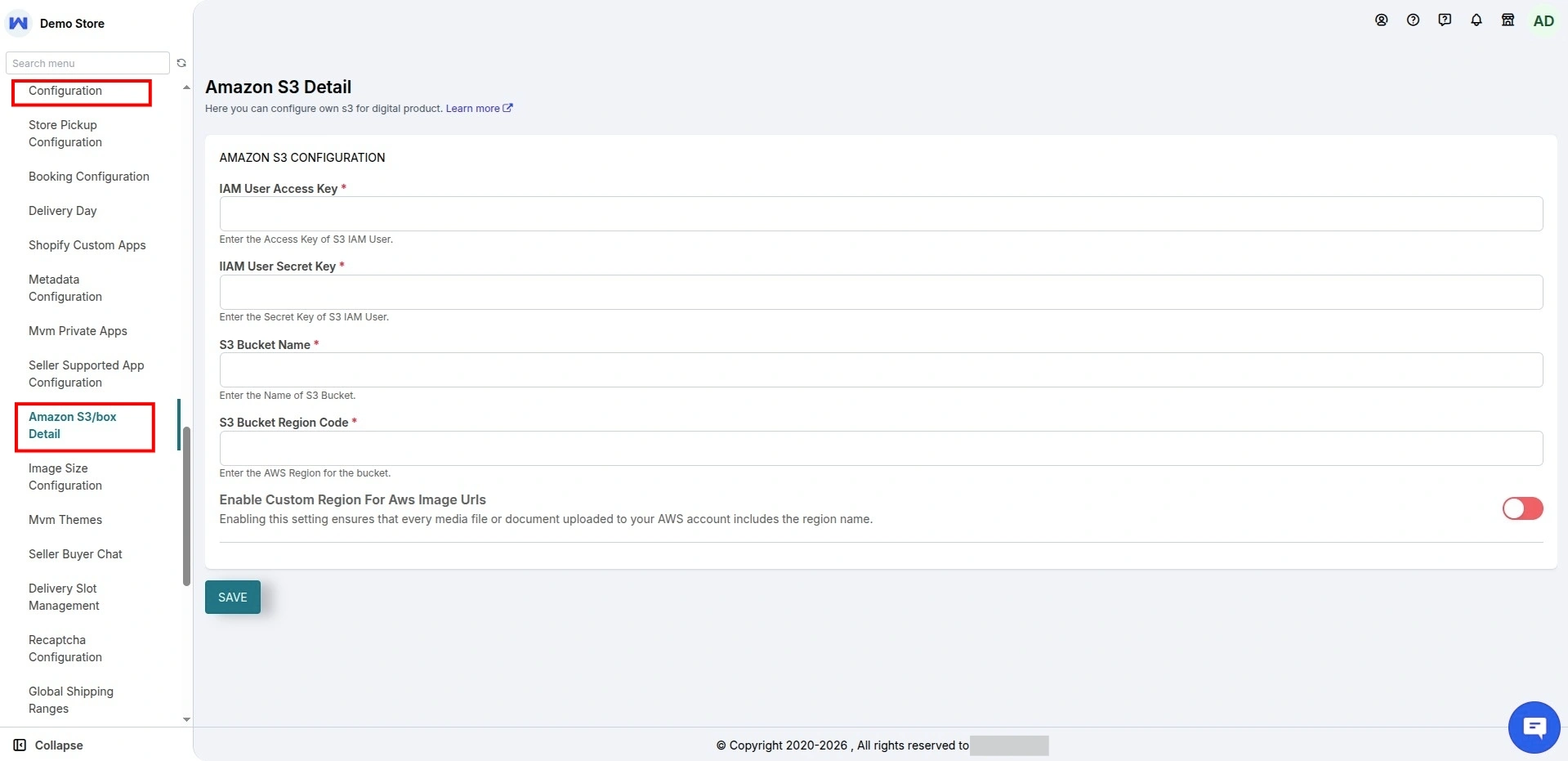Click Collapse label at sidebar bottom
This screenshot has width=1568, height=761.
pos(59,745)
